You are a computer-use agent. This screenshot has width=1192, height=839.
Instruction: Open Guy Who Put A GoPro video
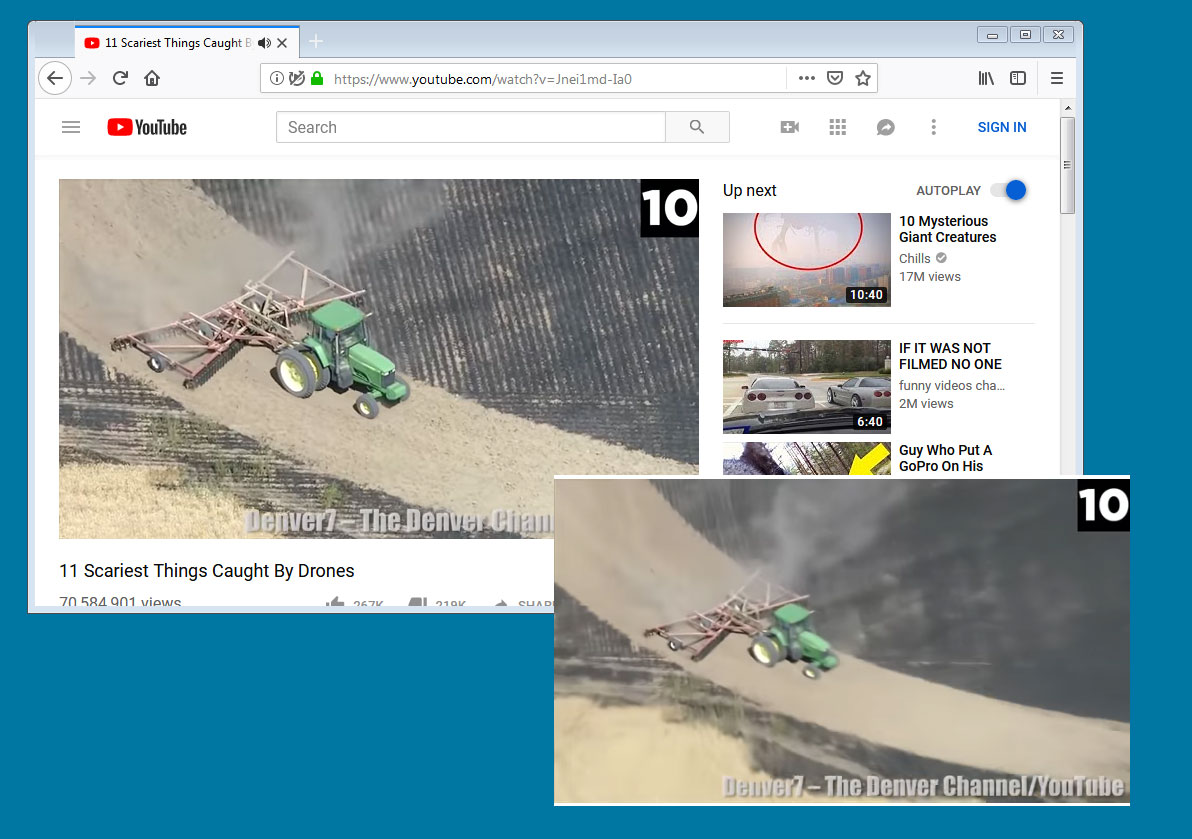tap(945, 458)
